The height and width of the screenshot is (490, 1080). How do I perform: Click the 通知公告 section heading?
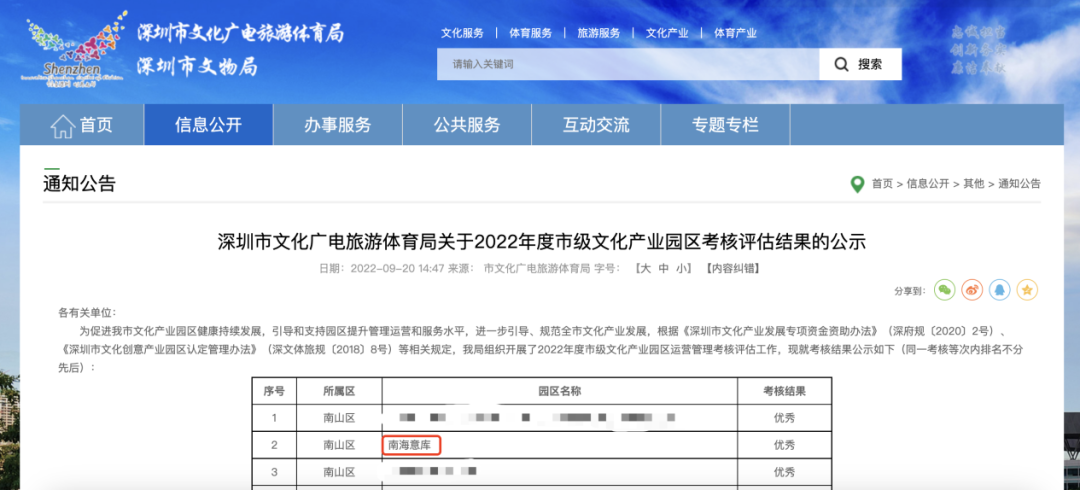coord(79,184)
